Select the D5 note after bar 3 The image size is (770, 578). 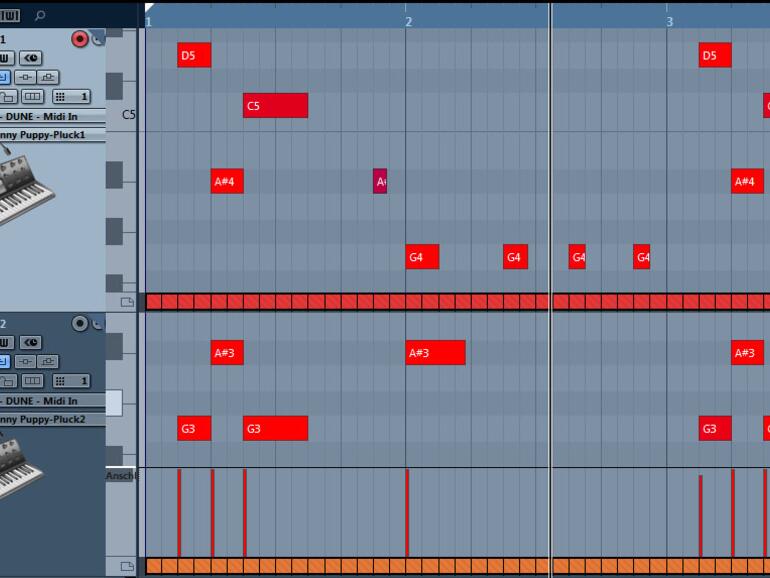pos(715,55)
